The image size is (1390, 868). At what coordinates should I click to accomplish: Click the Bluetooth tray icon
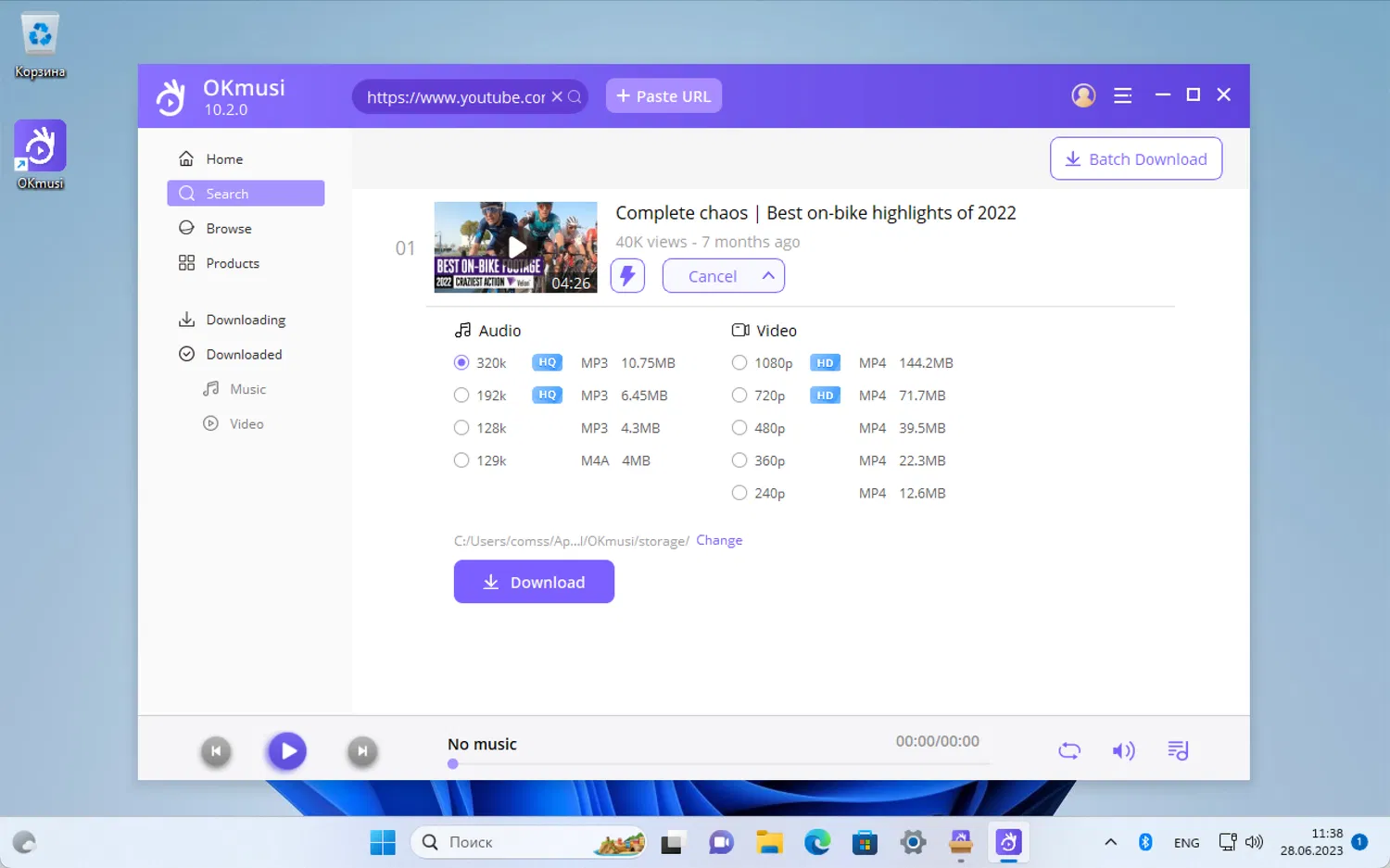pyautogui.click(x=1145, y=842)
